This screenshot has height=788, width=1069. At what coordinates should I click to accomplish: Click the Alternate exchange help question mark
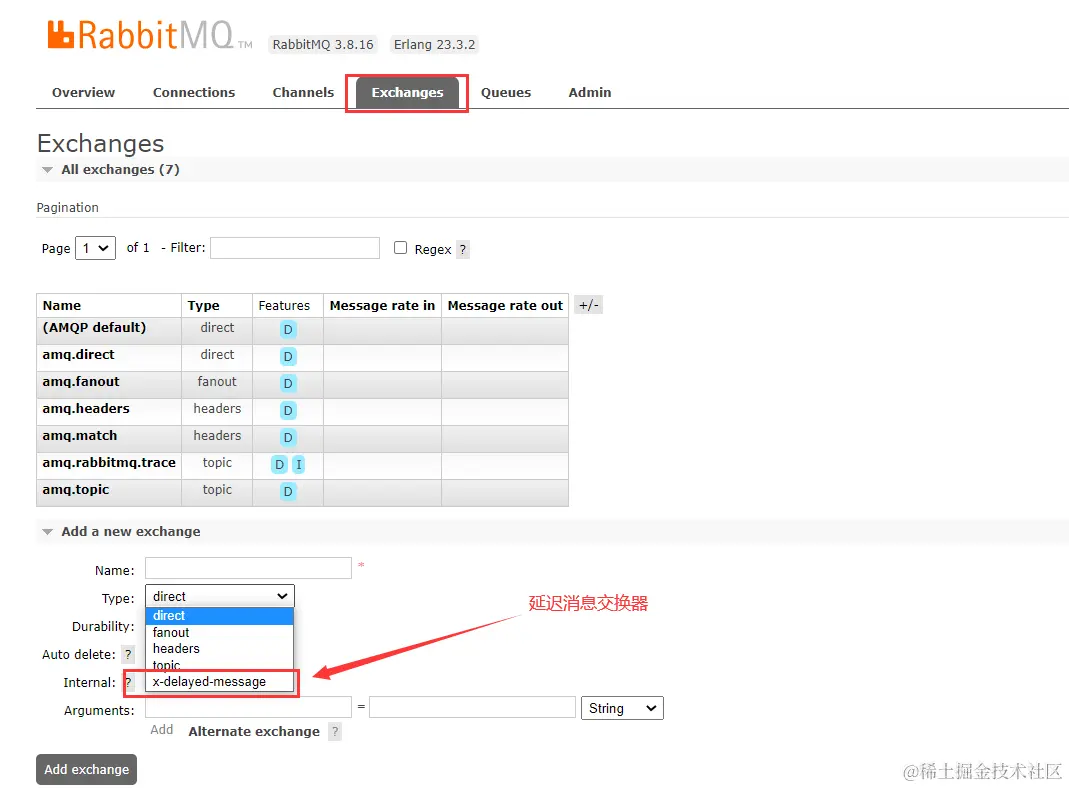pyautogui.click(x=335, y=731)
